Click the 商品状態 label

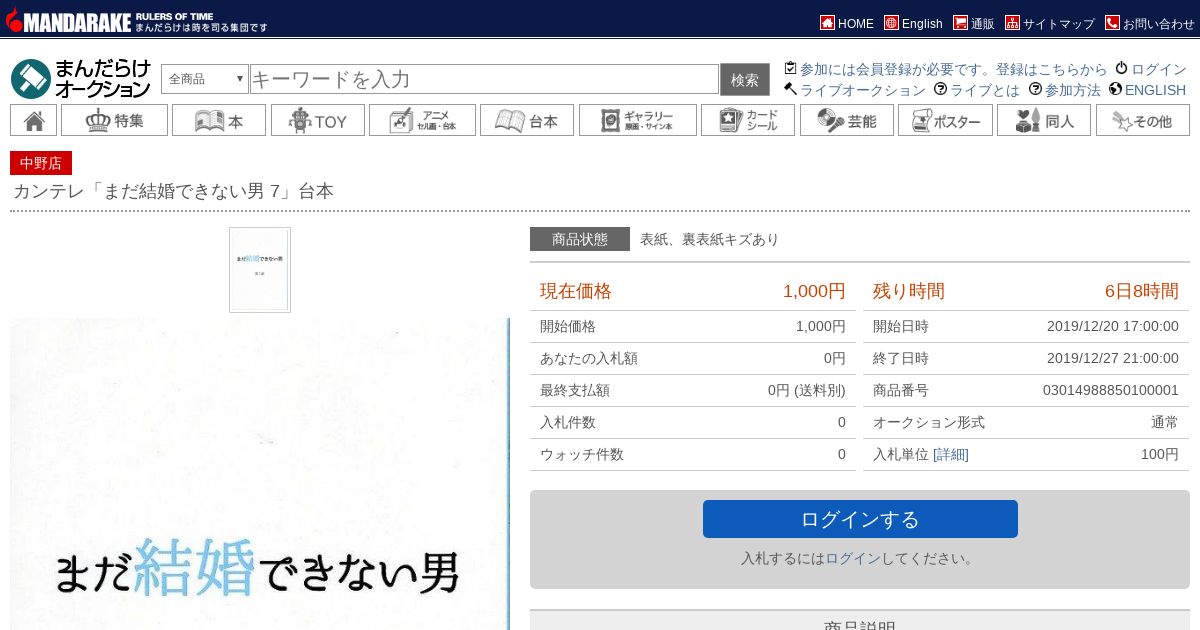point(580,239)
